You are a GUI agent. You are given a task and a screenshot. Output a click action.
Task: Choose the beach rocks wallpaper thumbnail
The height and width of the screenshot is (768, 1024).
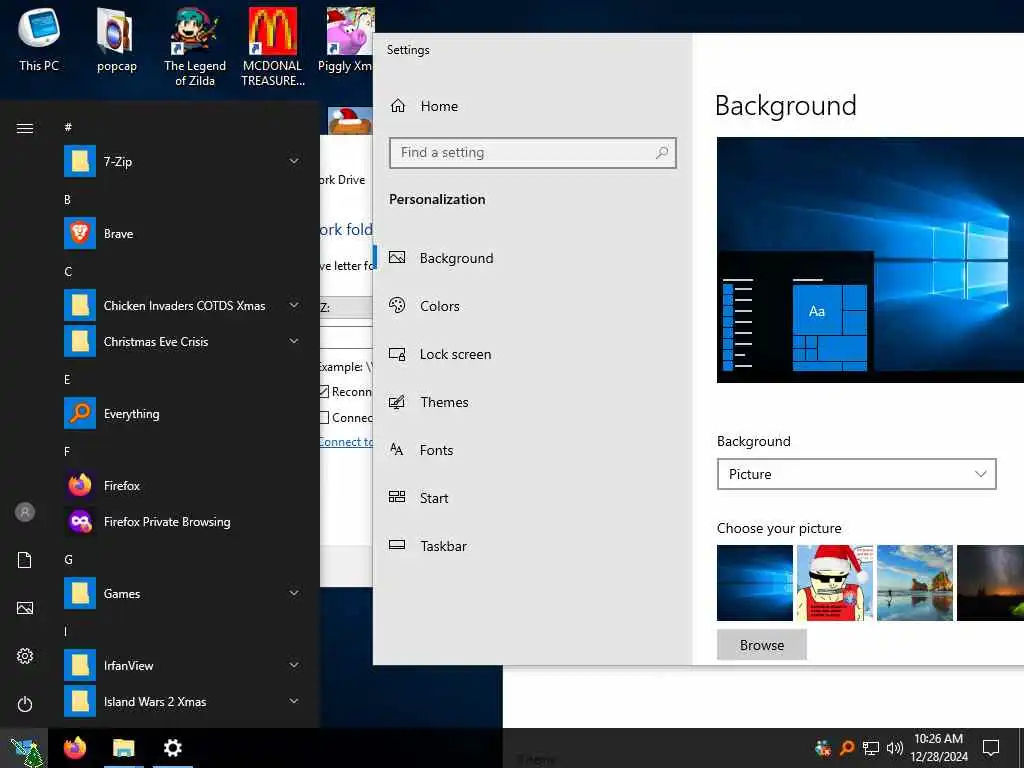(x=914, y=583)
